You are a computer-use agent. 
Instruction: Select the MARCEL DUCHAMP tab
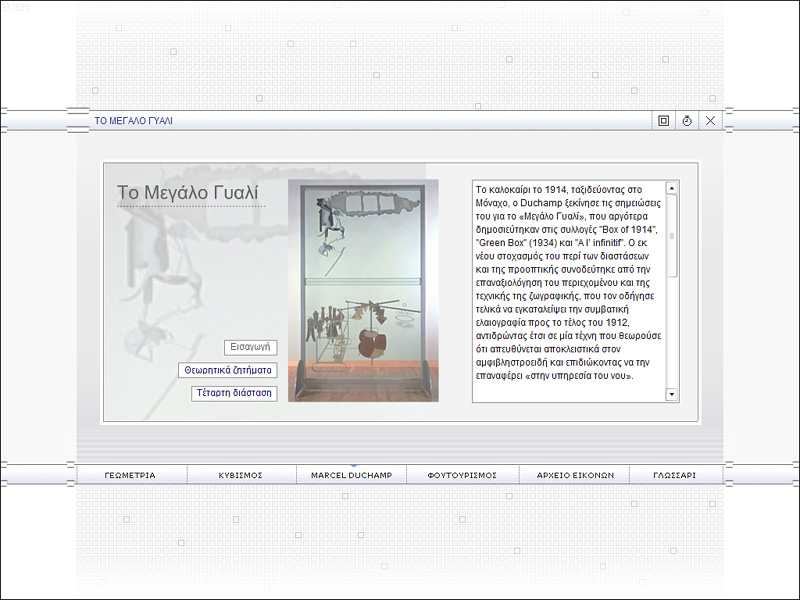[352, 475]
